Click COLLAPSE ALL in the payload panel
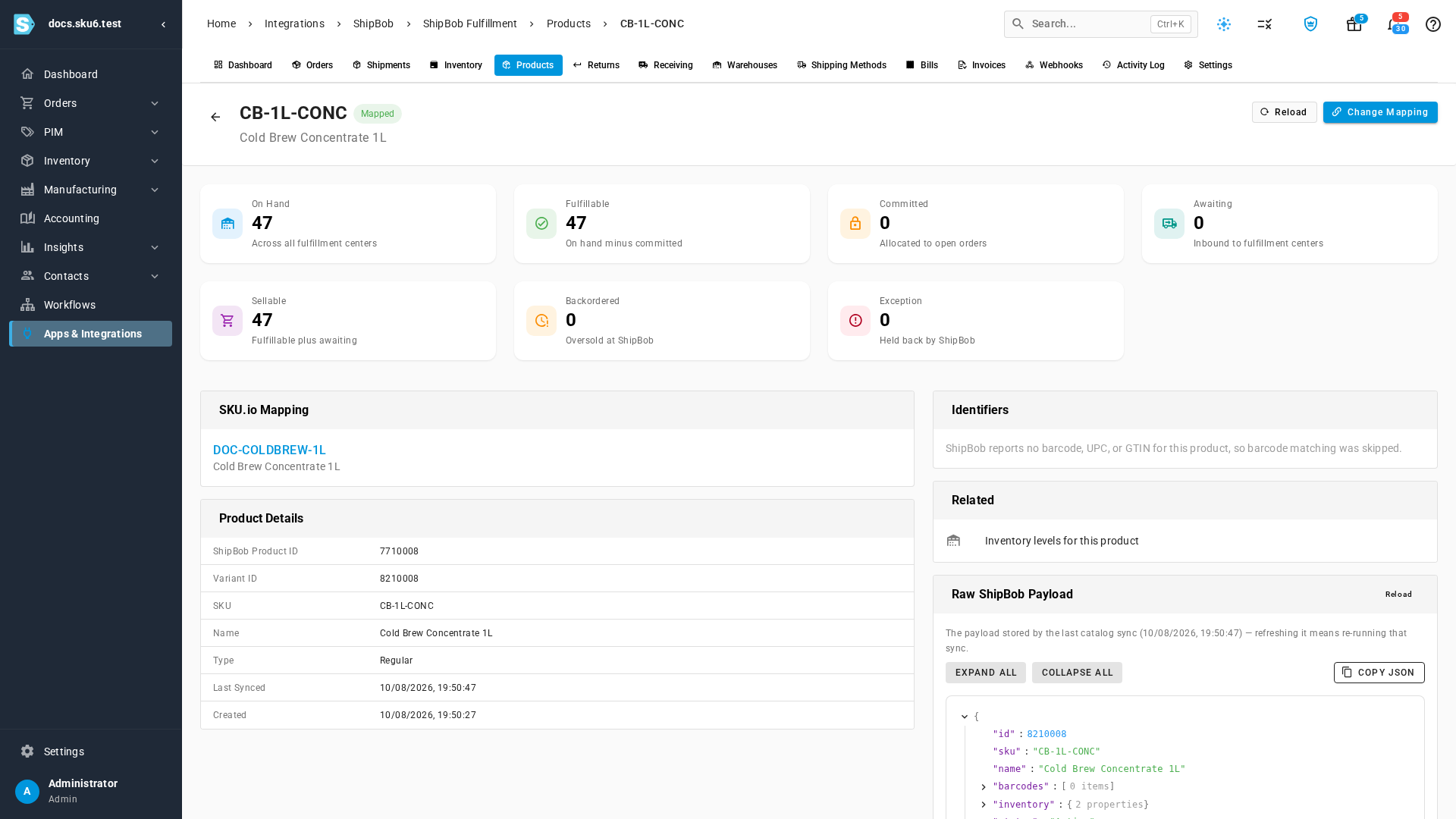This screenshot has height=819, width=1456. (x=1077, y=673)
